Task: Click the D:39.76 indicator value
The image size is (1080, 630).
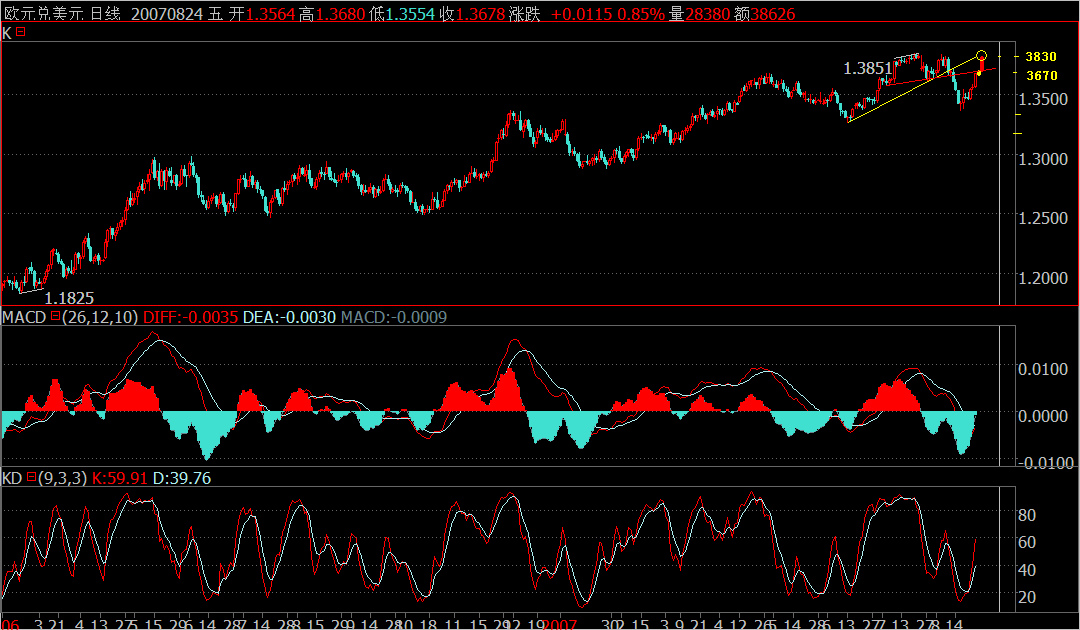Action: pos(182,478)
